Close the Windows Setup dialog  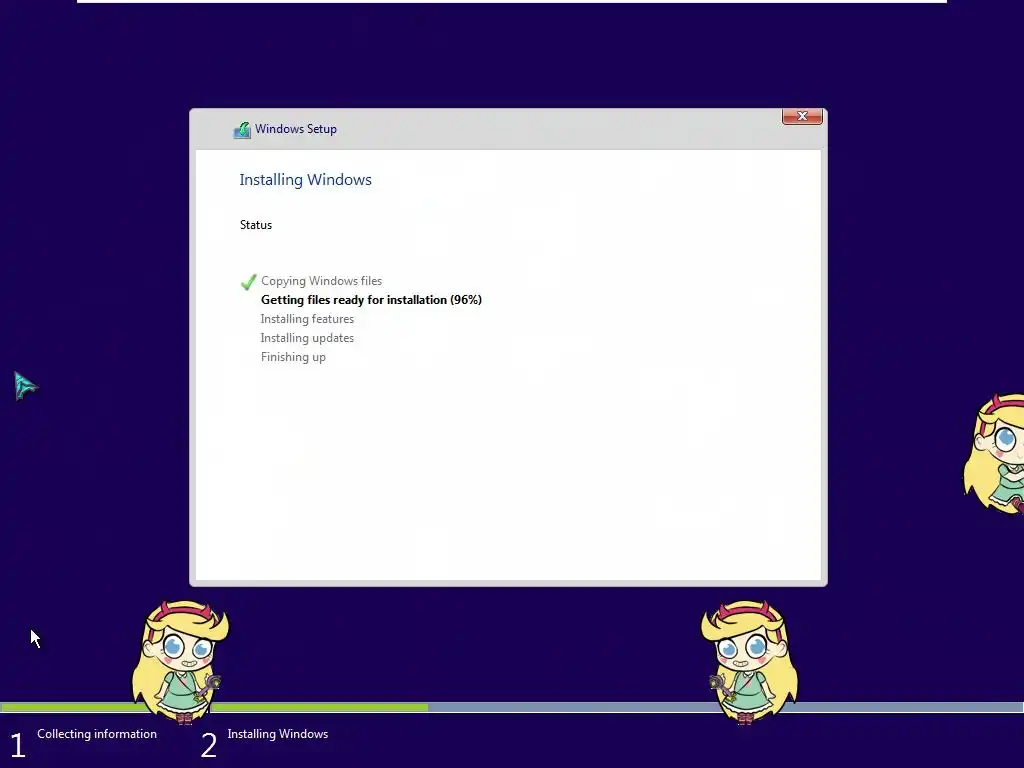[x=802, y=116]
